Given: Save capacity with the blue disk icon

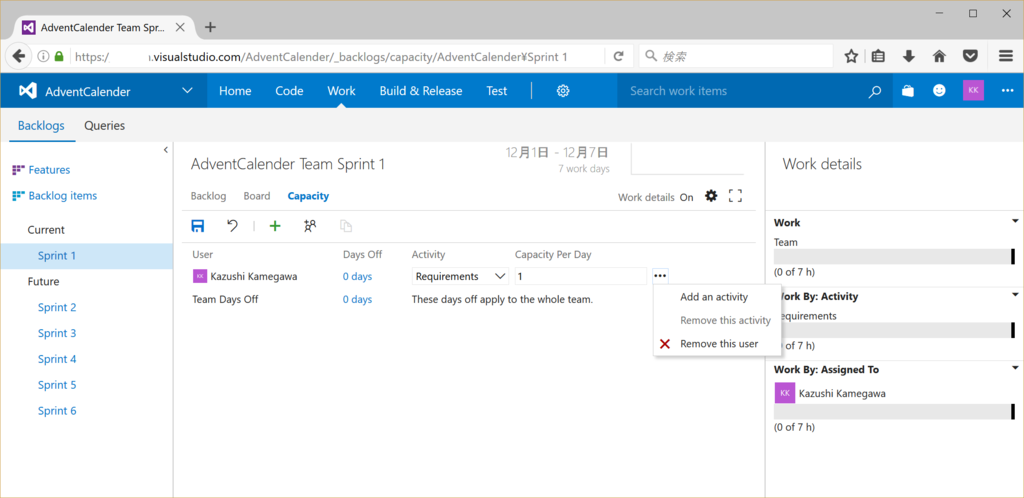Looking at the screenshot, I should click(x=197, y=226).
